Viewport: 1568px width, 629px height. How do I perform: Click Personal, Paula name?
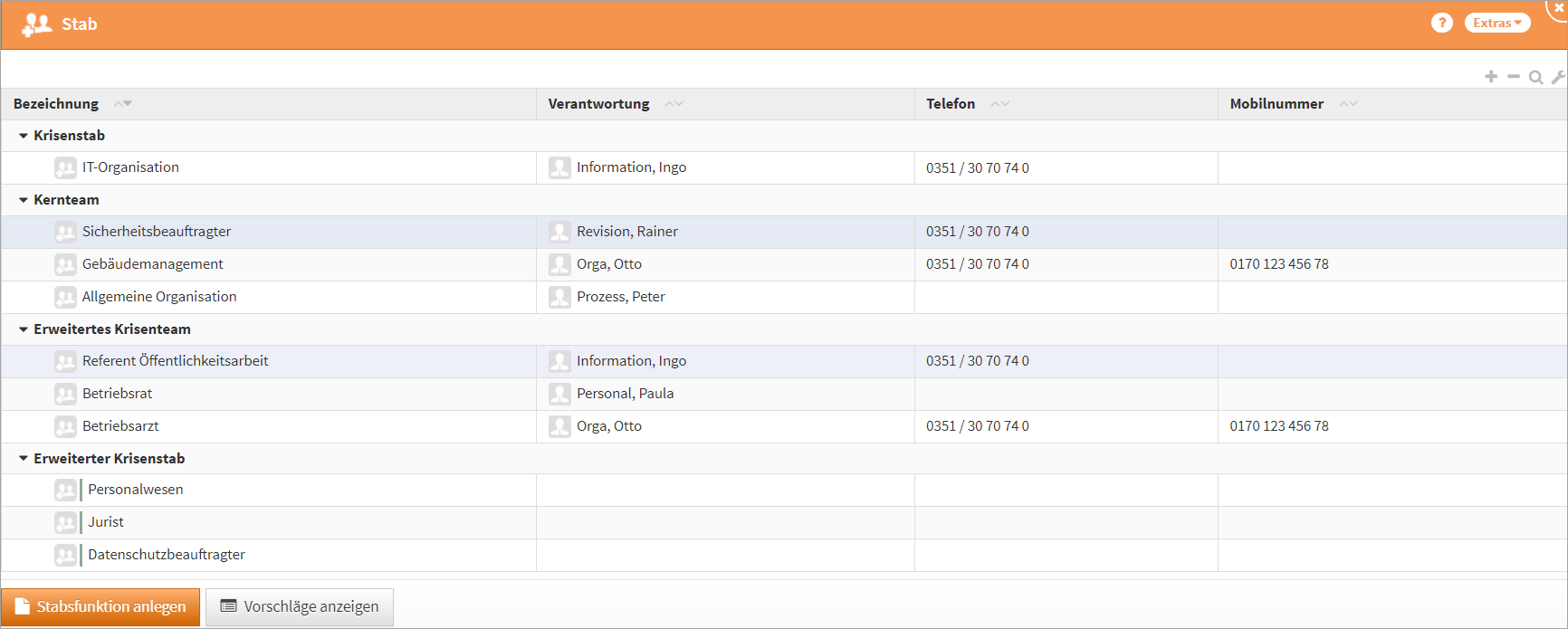coord(626,394)
